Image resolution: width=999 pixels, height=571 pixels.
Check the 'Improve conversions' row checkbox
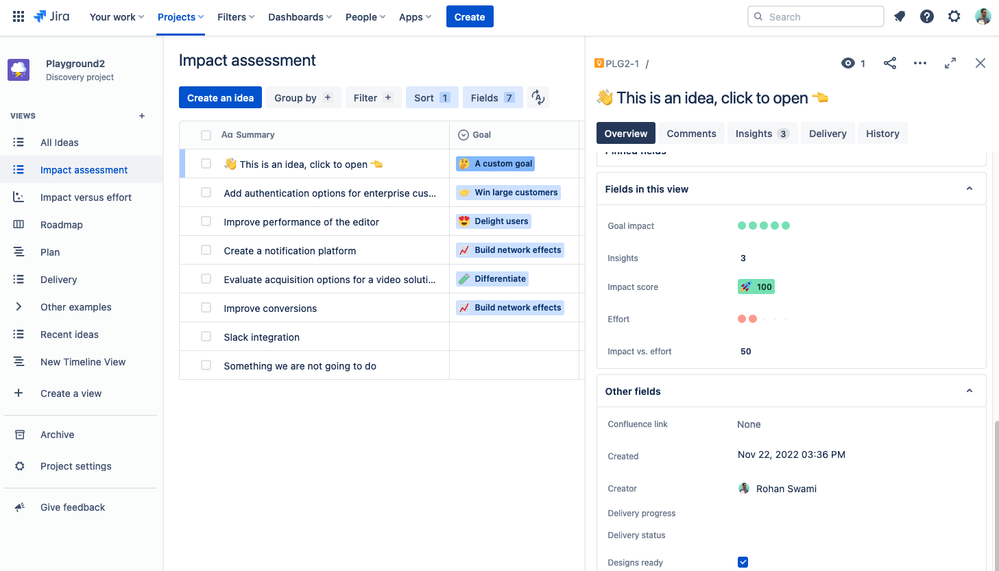pyautogui.click(x=206, y=307)
